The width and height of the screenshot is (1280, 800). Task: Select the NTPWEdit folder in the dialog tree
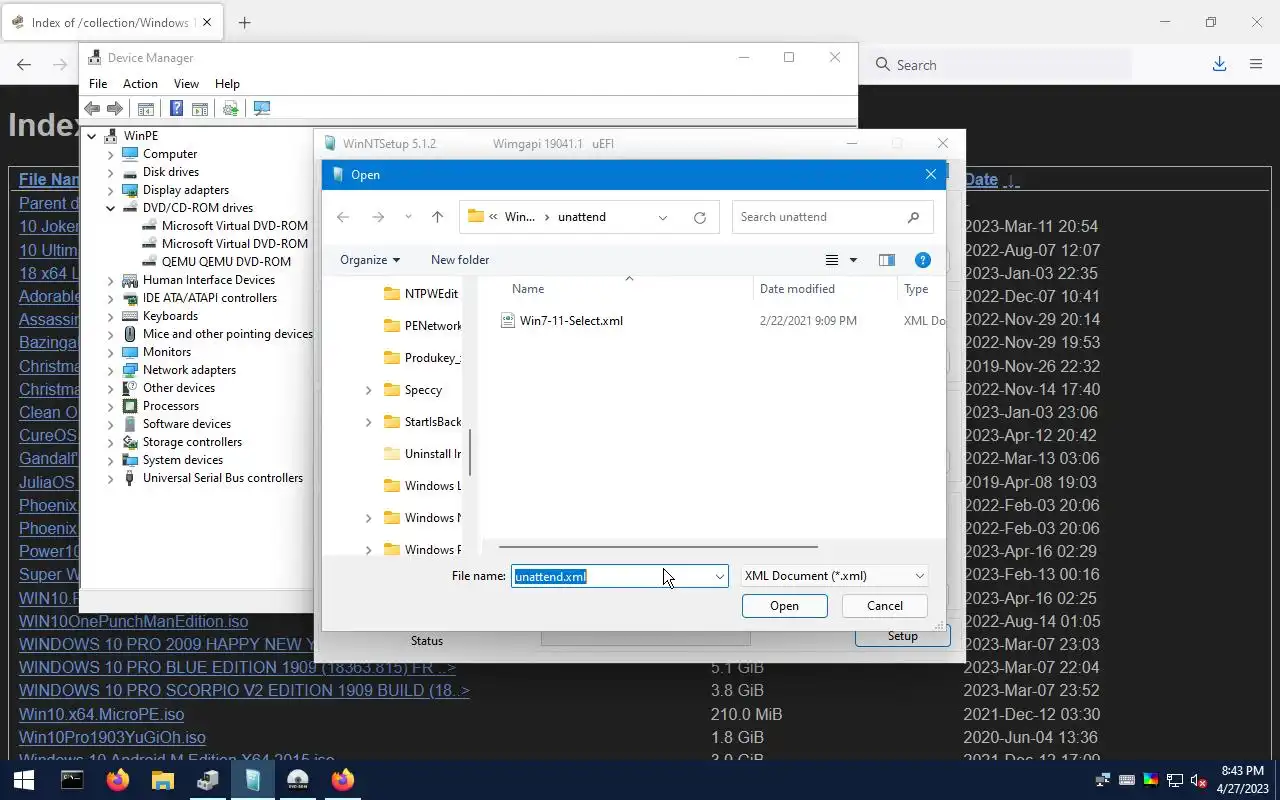(x=431, y=294)
